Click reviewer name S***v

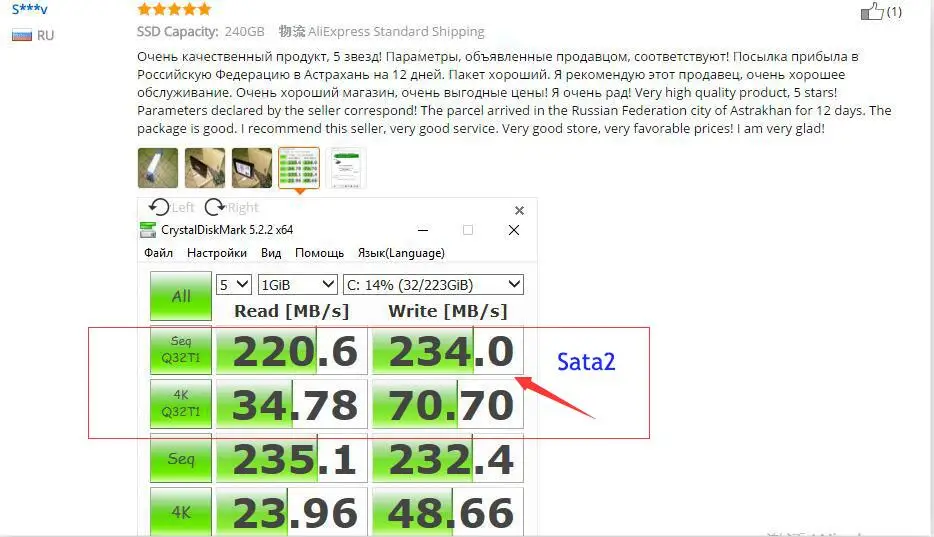[x=30, y=9]
